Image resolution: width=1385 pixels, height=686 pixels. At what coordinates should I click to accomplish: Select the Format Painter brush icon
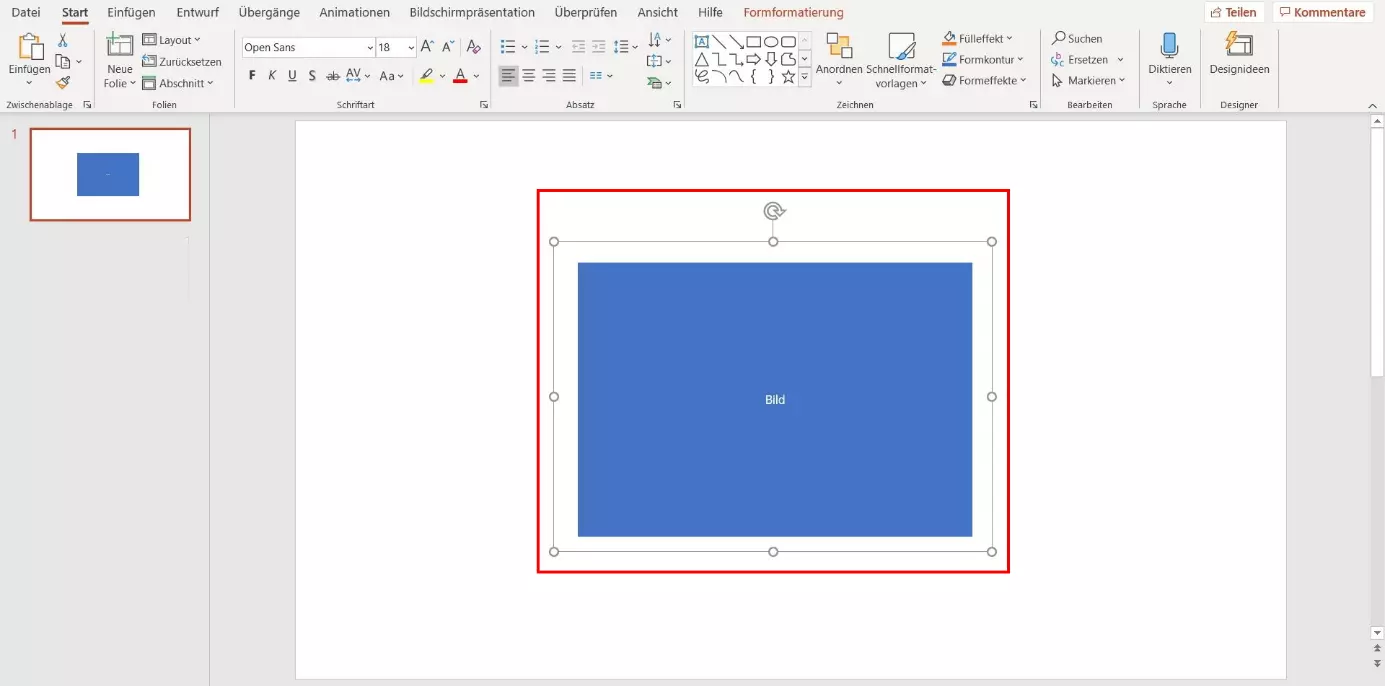[63, 83]
